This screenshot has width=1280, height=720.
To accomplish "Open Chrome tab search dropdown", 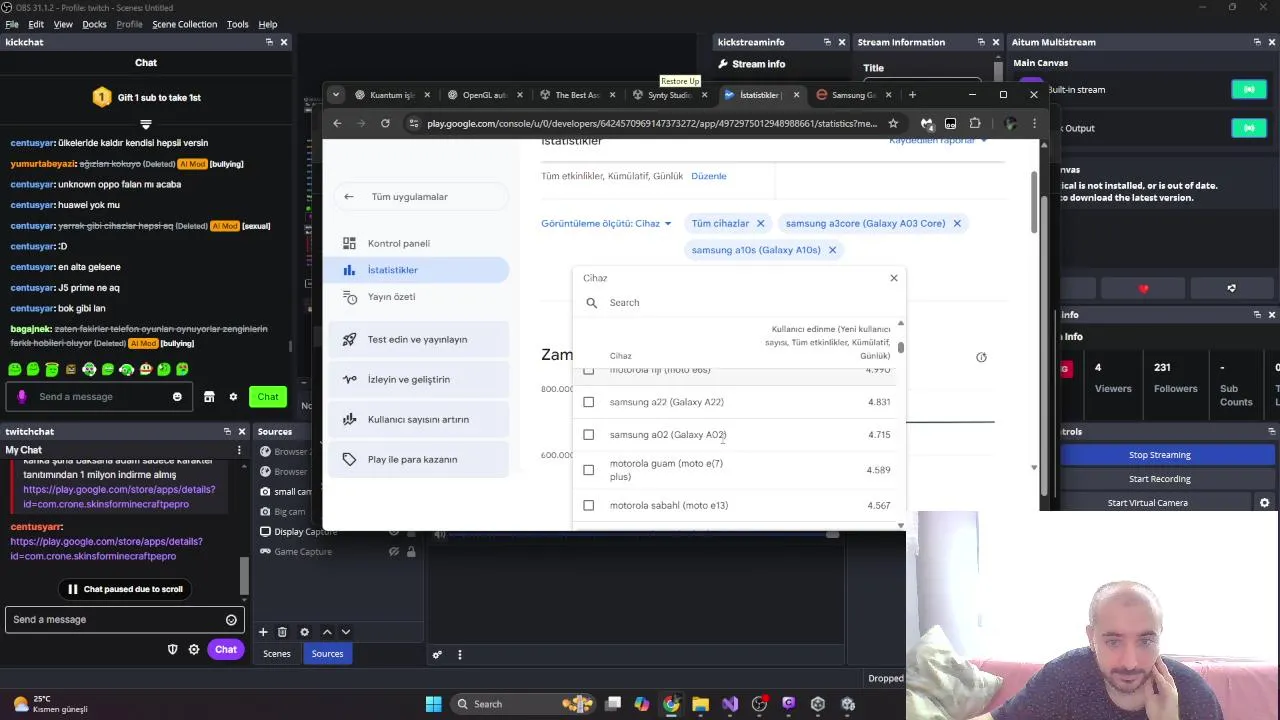I will 335,95.
